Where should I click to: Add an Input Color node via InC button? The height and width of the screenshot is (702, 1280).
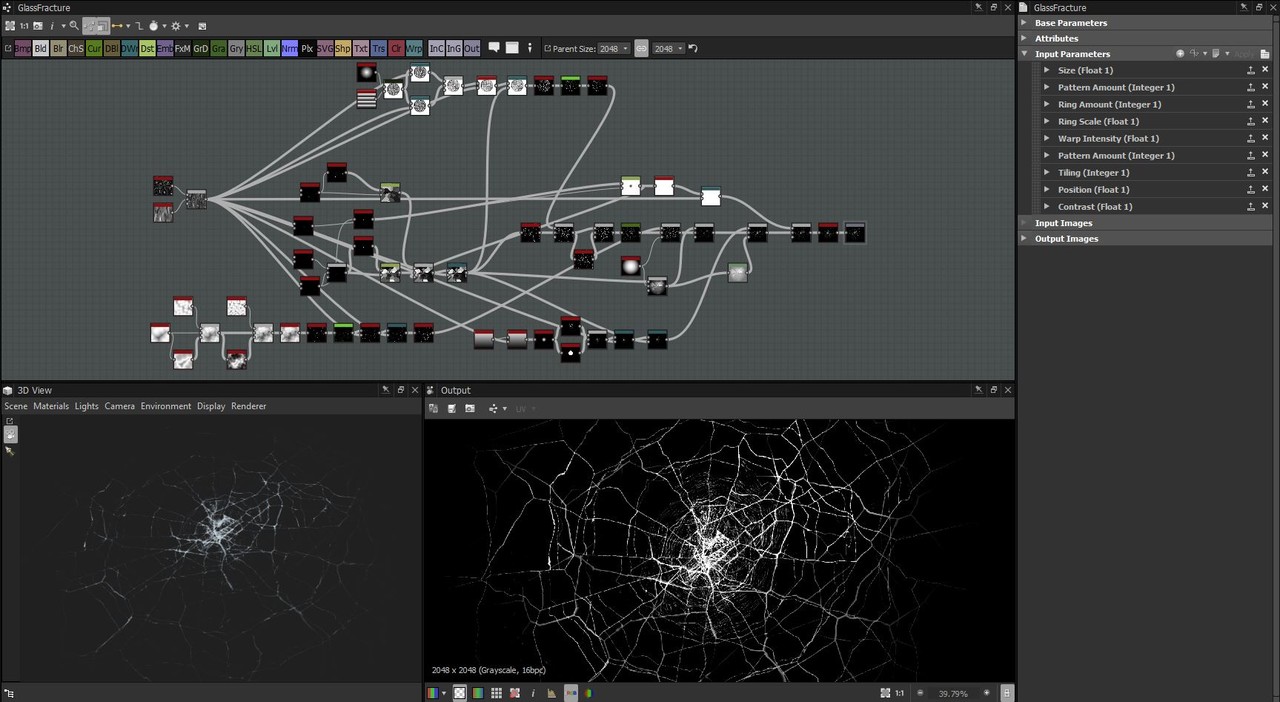pyautogui.click(x=437, y=48)
